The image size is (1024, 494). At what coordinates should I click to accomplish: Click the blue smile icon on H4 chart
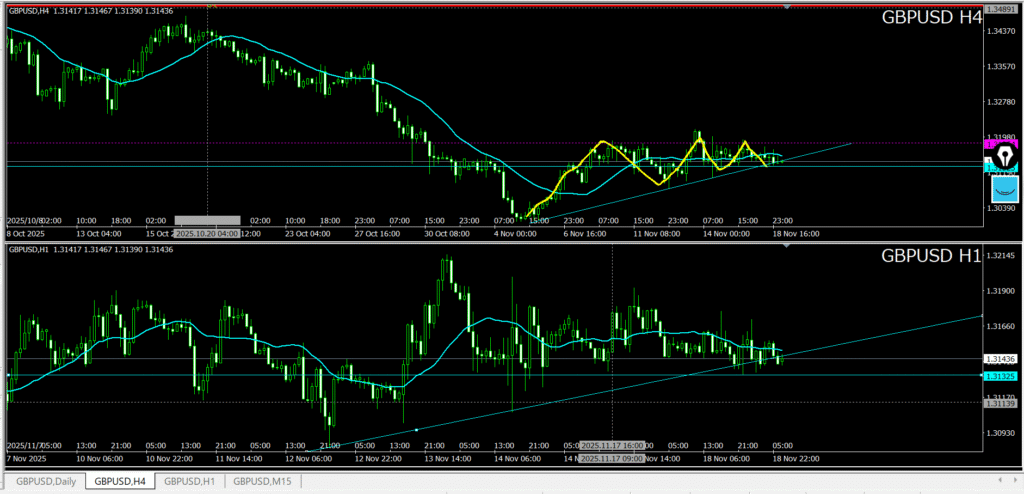(x=1004, y=190)
